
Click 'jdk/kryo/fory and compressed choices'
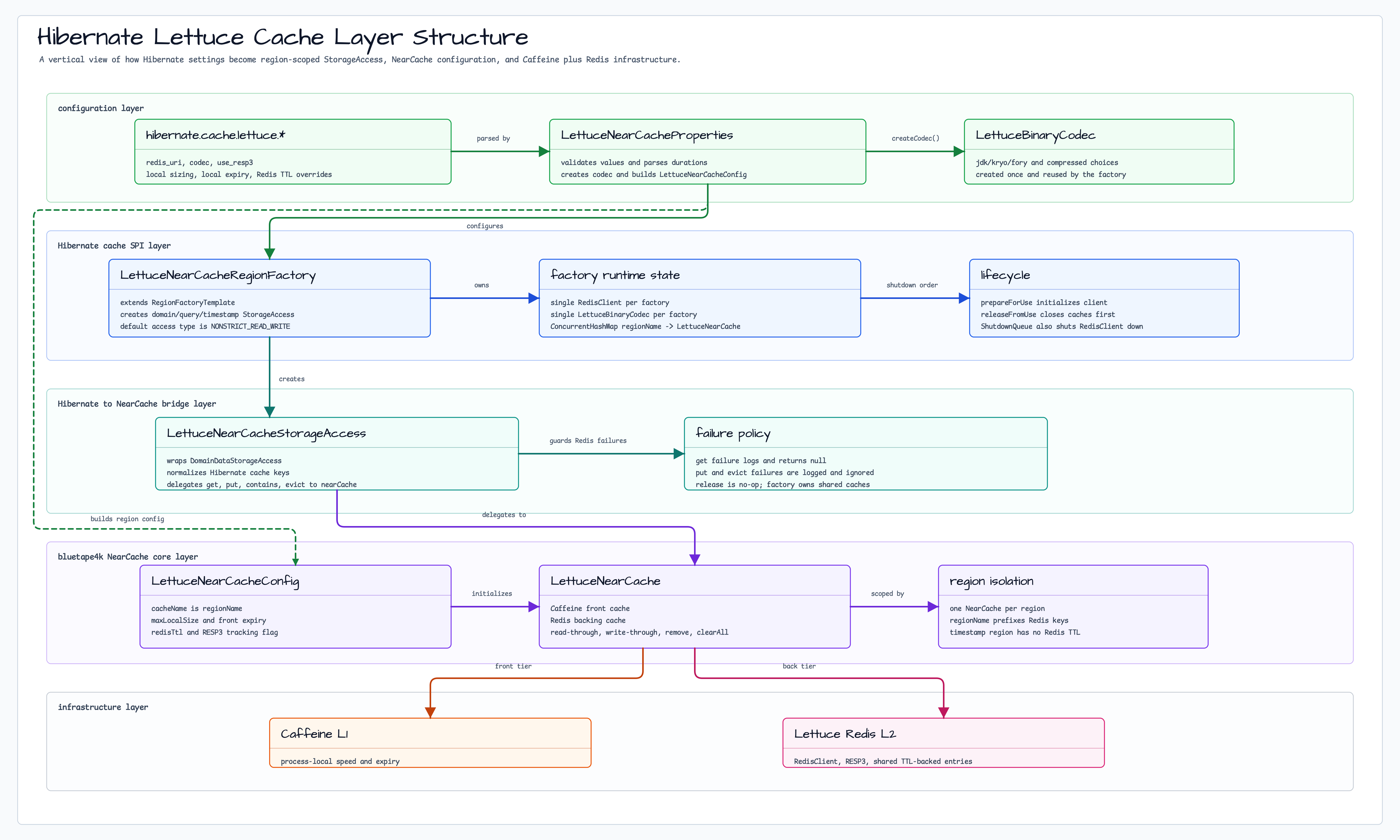[1047, 163]
